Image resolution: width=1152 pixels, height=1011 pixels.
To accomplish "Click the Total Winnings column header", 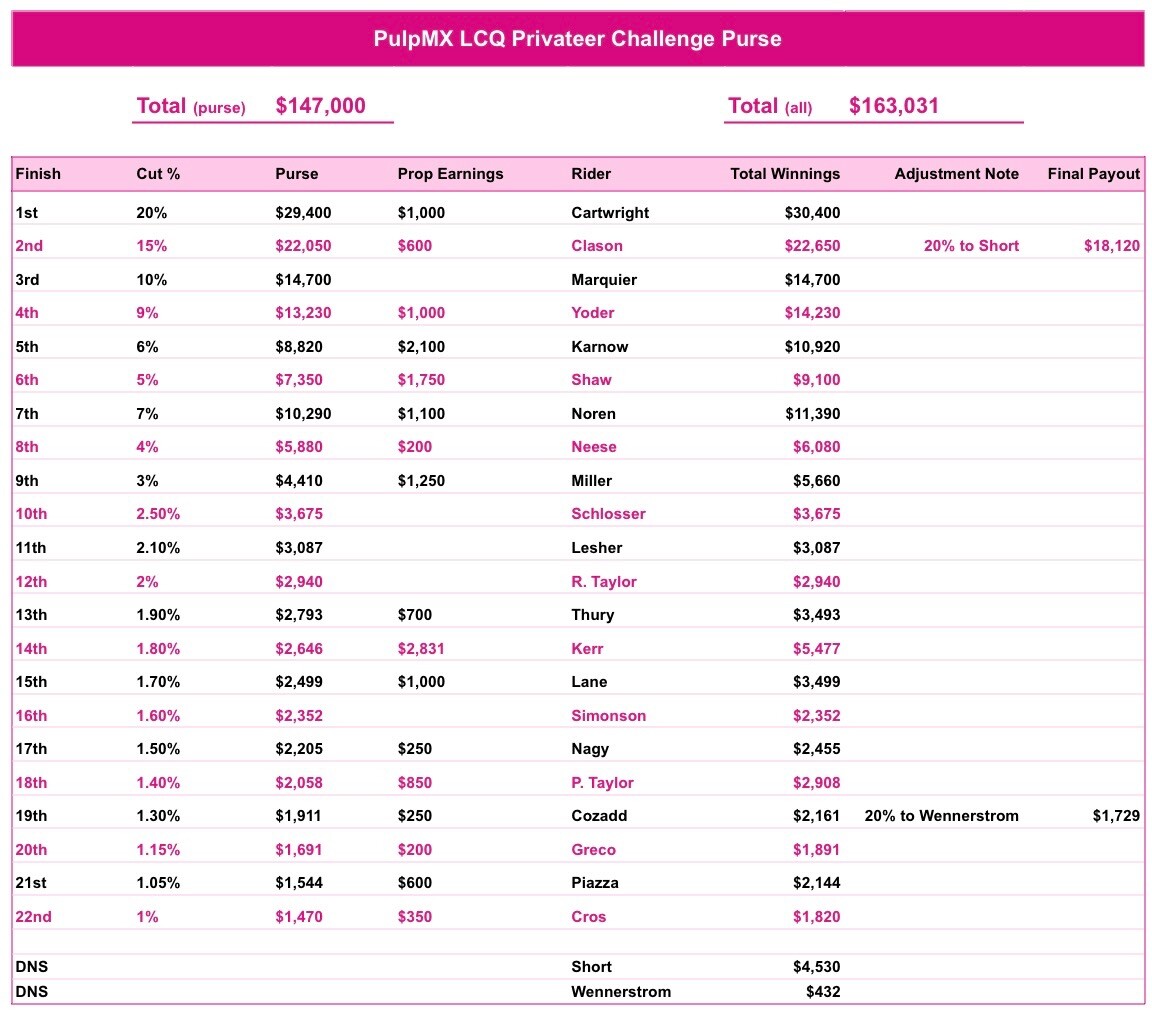I will click(x=785, y=174).
